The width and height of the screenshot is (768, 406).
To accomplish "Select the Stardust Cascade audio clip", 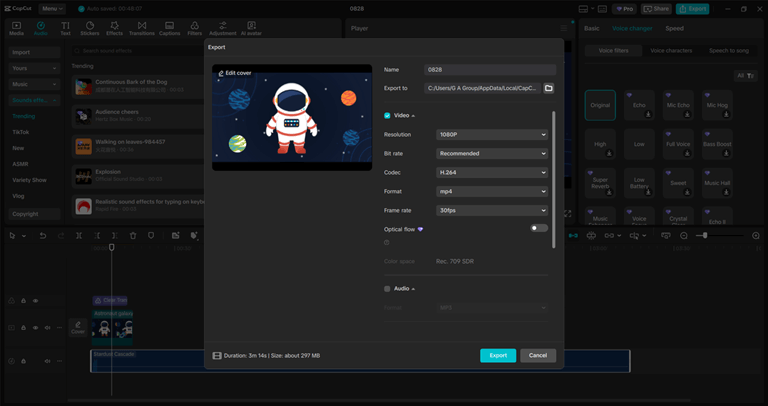I will point(360,361).
